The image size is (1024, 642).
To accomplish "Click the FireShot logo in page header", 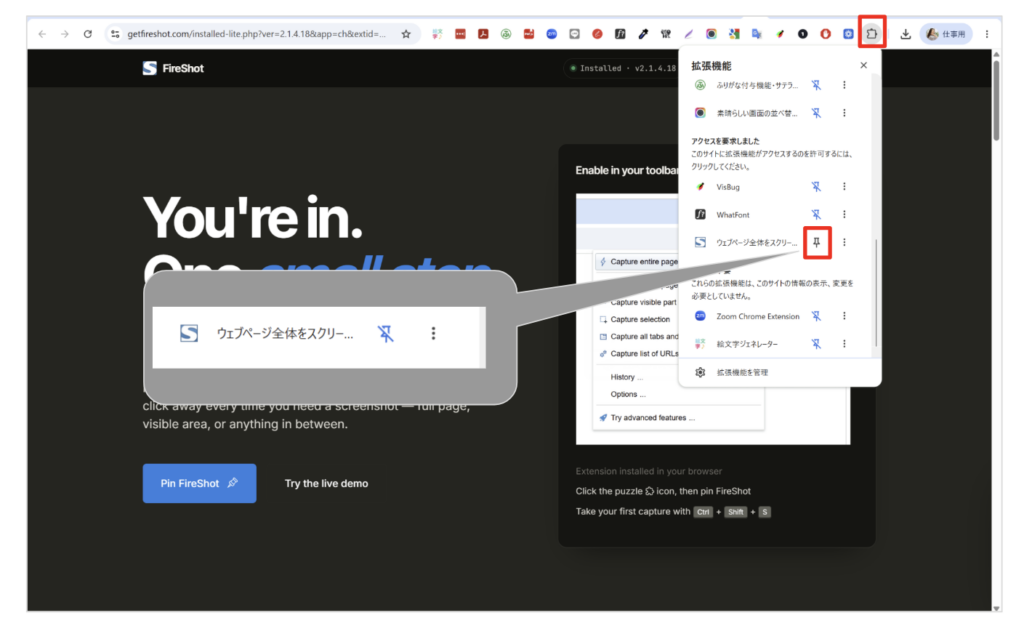I will (173, 68).
